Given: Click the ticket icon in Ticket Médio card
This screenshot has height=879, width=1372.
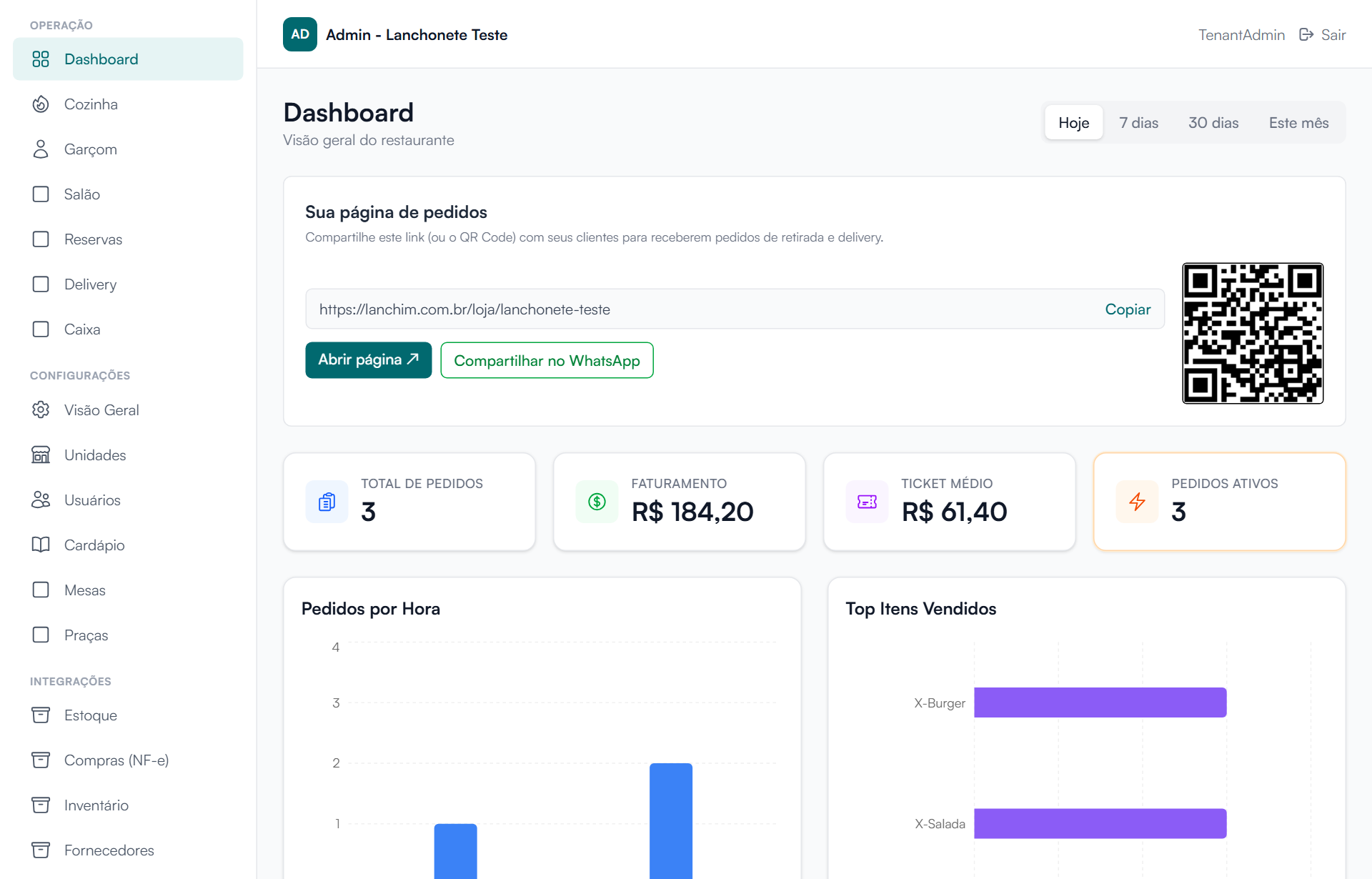Looking at the screenshot, I should click(867, 502).
